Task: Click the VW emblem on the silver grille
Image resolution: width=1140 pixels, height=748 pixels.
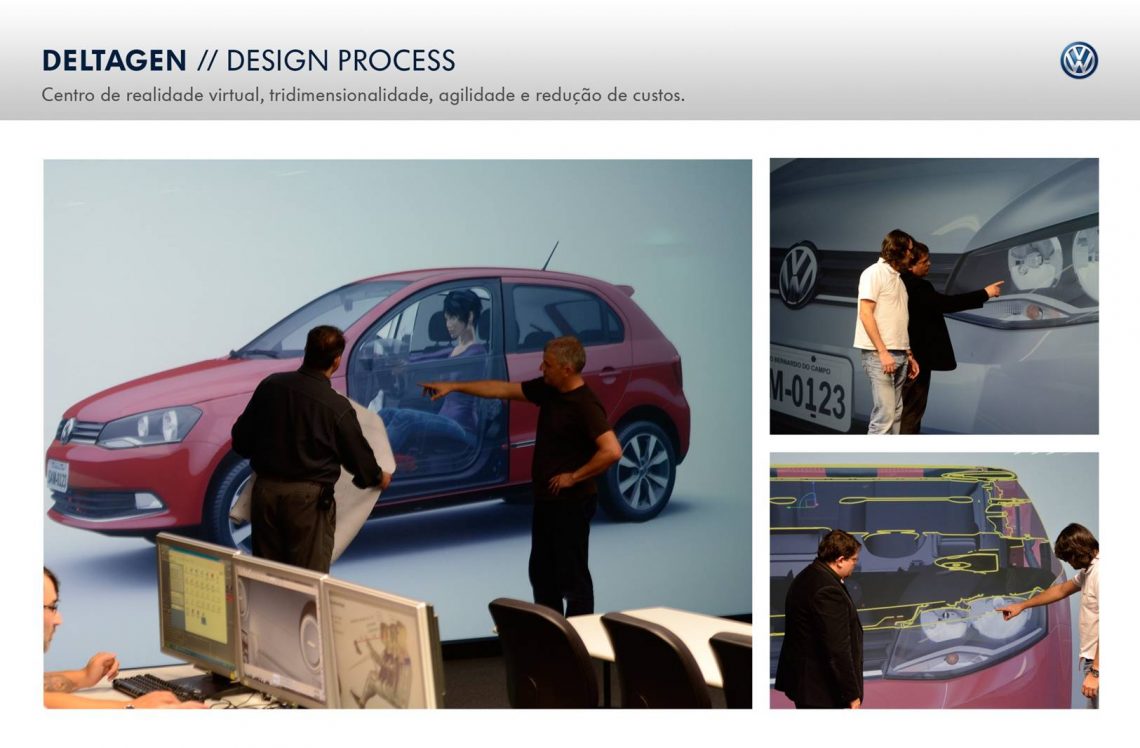Action: 799,273
